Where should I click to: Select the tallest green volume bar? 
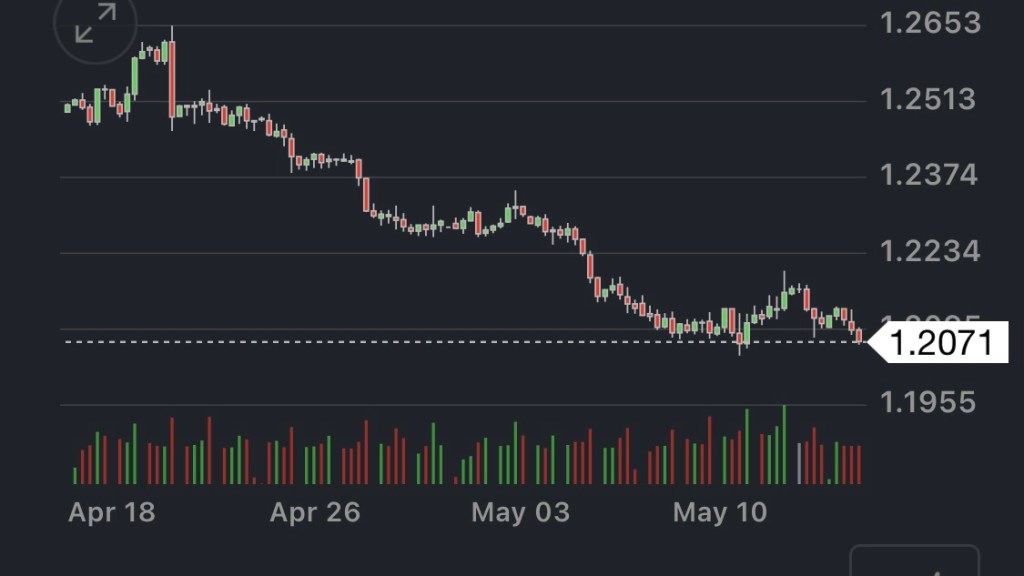(x=784, y=445)
